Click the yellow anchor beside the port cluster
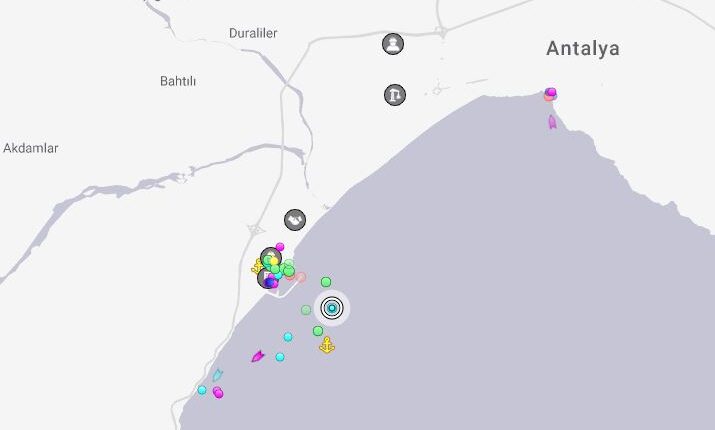Viewport: 715px width, 430px height. coord(257,267)
